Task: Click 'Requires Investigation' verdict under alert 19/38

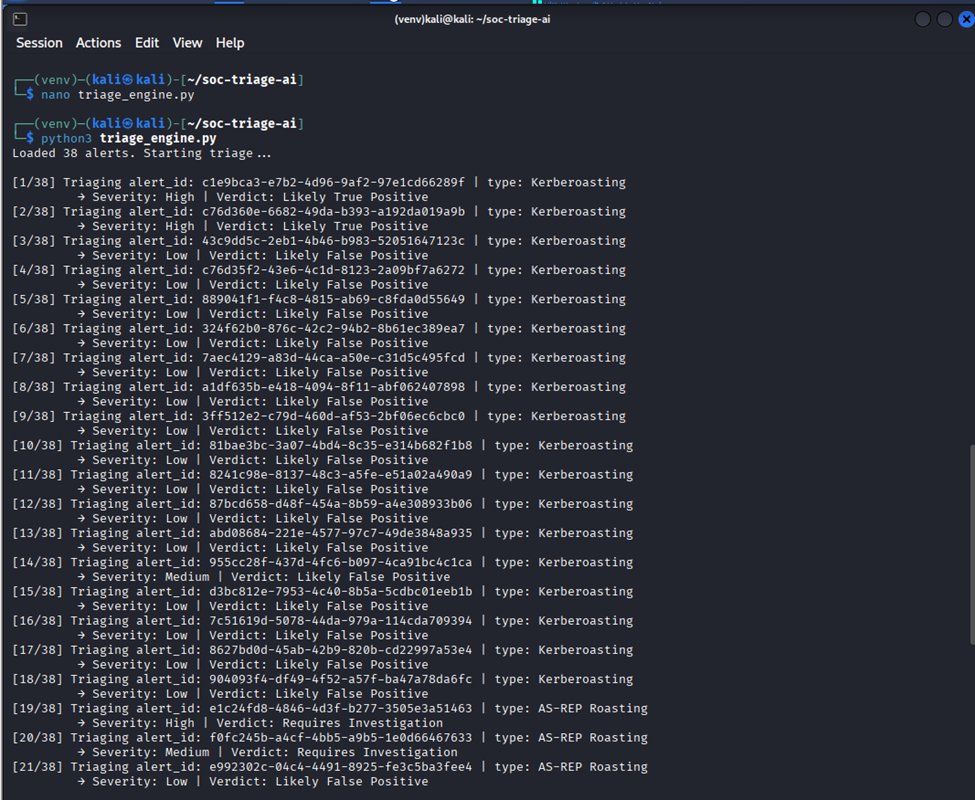Action: 363,722
